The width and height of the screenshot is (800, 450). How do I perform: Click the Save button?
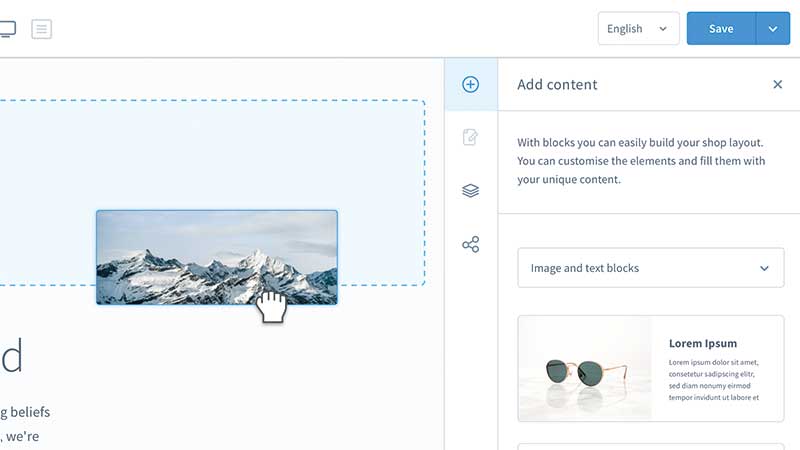(x=721, y=29)
